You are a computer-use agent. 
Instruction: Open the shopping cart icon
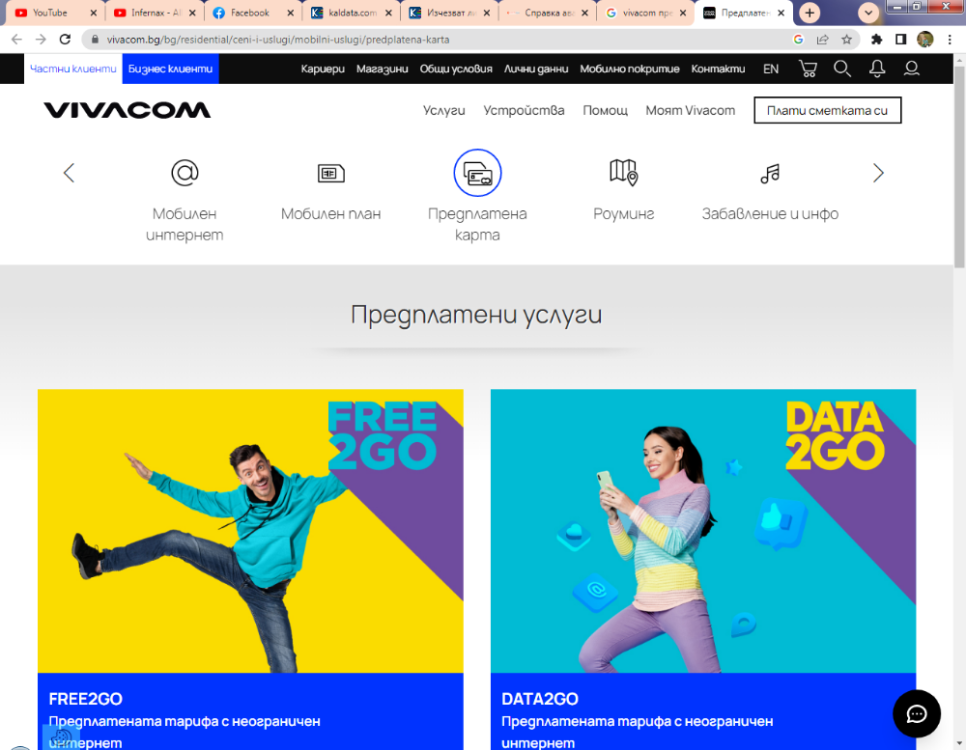tap(808, 68)
